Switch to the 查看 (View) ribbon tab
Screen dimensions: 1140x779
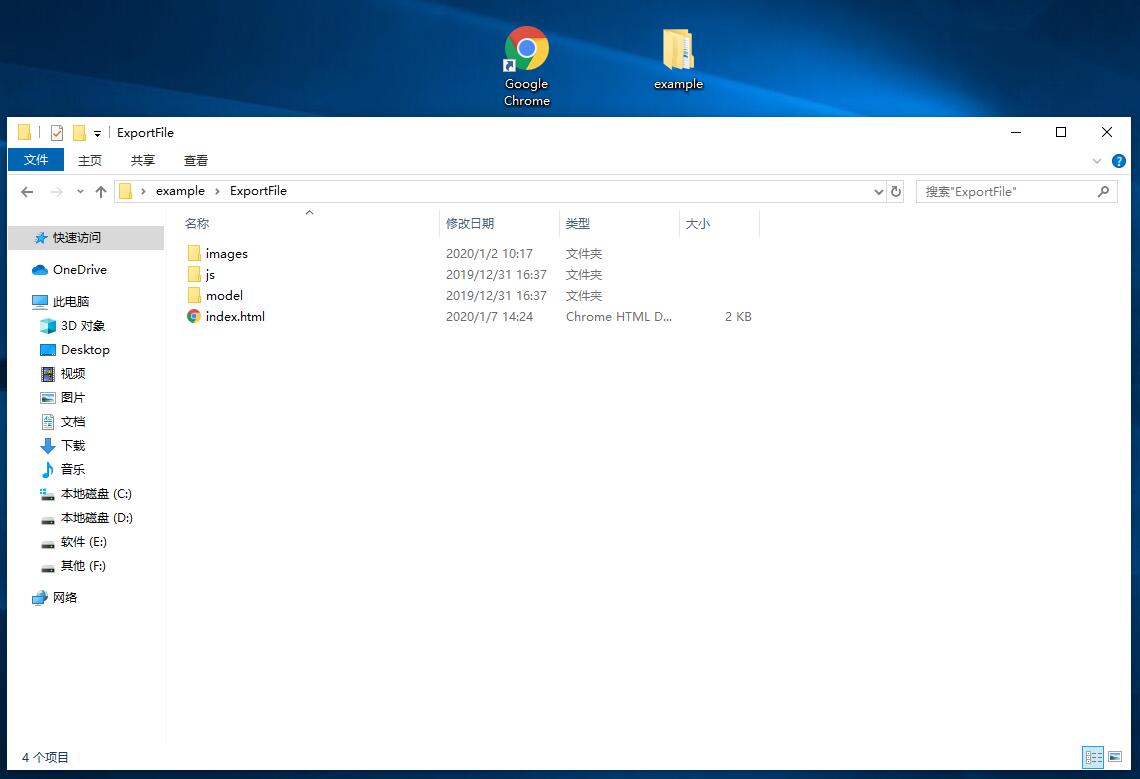196,160
